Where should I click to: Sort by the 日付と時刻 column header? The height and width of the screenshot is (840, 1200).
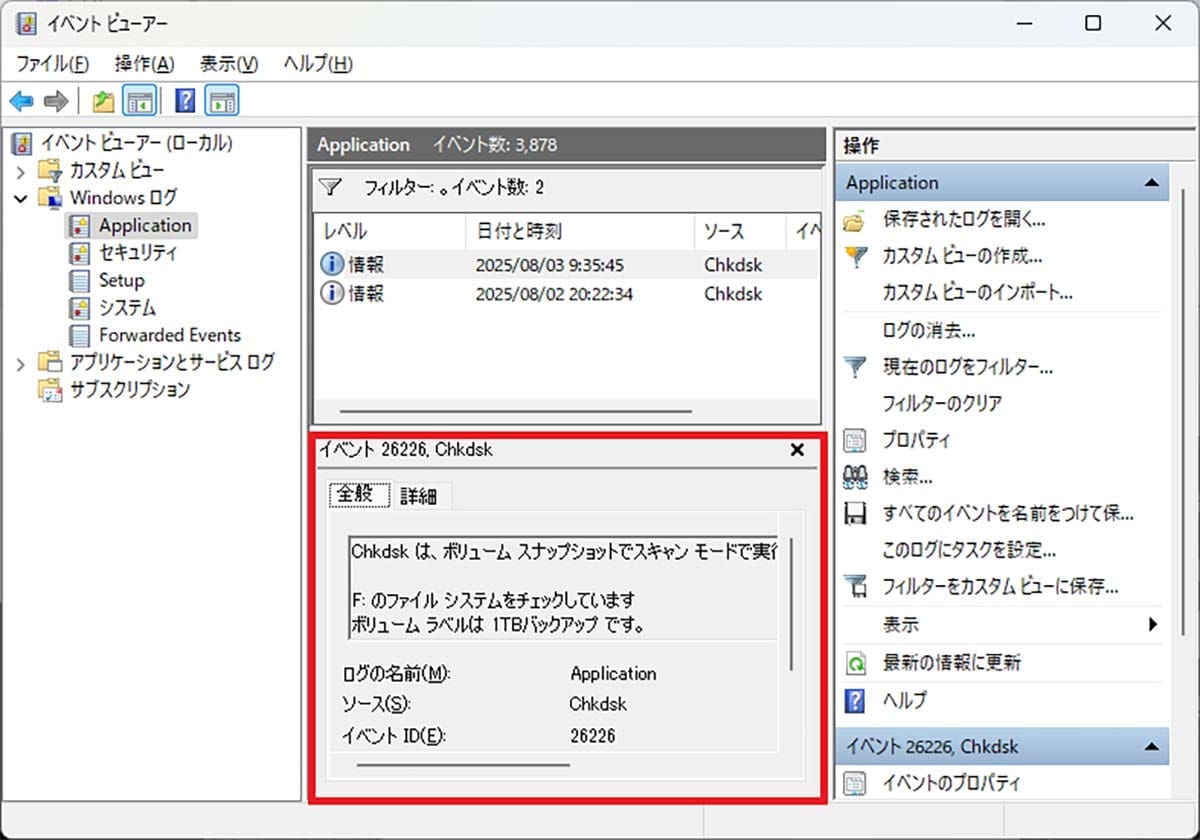(580, 231)
